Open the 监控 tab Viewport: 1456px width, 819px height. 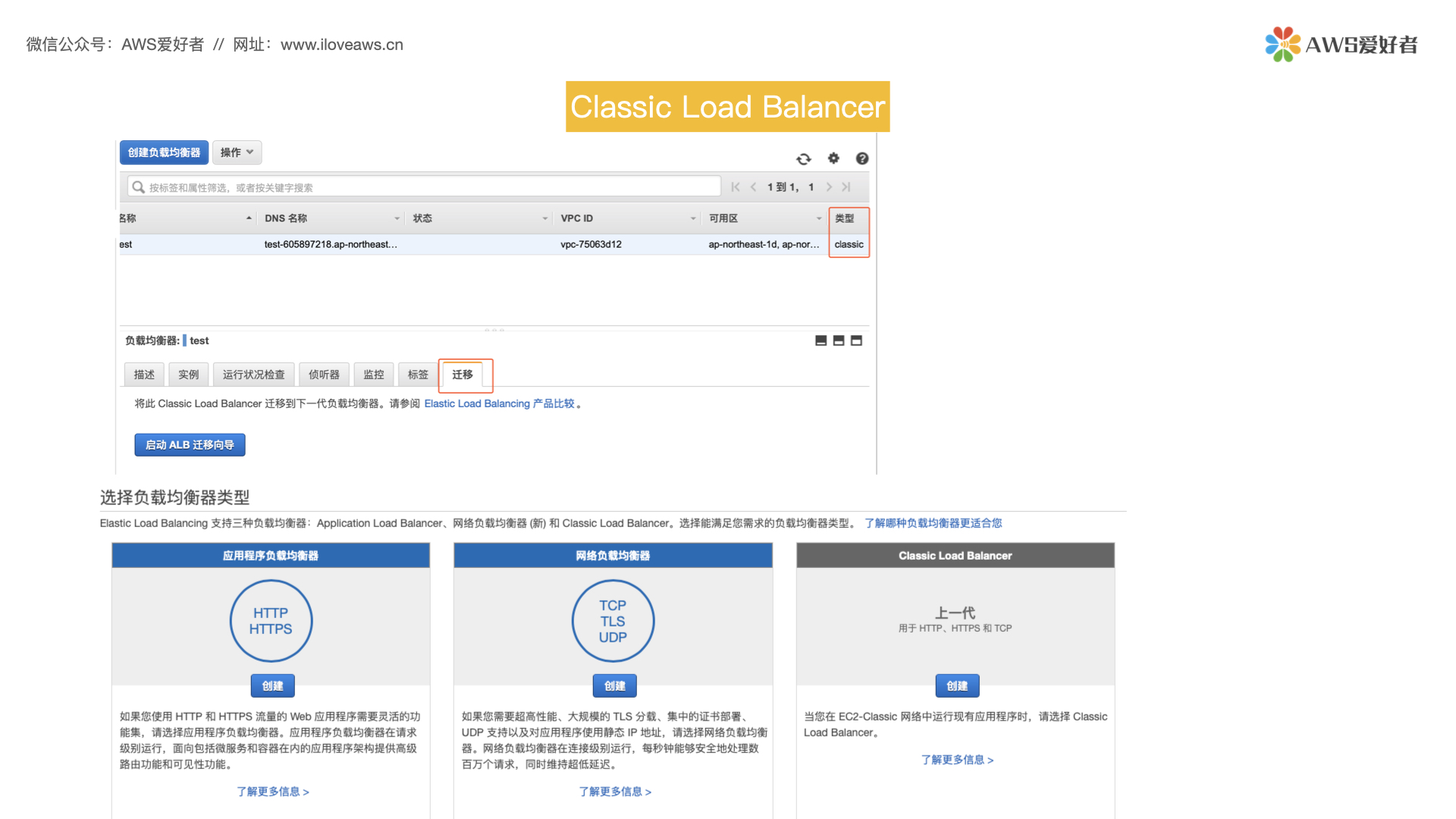(x=374, y=375)
